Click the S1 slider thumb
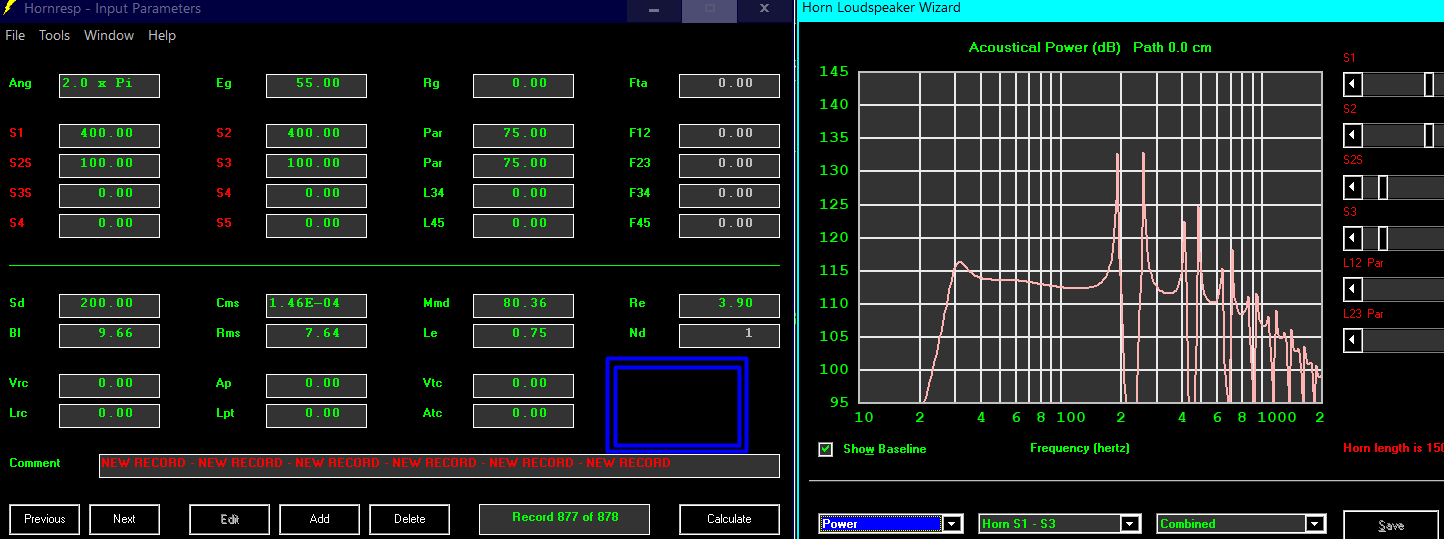The width and height of the screenshot is (1444, 539). pyautogui.click(x=1429, y=84)
